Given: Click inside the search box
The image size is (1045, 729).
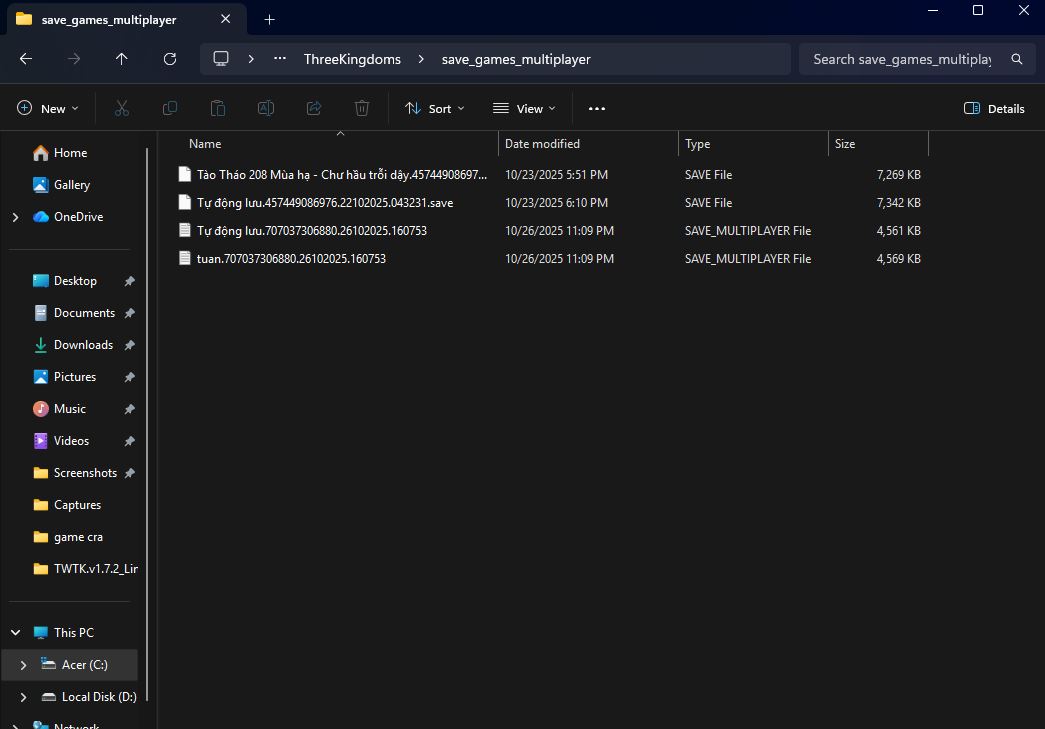Looking at the screenshot, I should [x=898, y=59].
